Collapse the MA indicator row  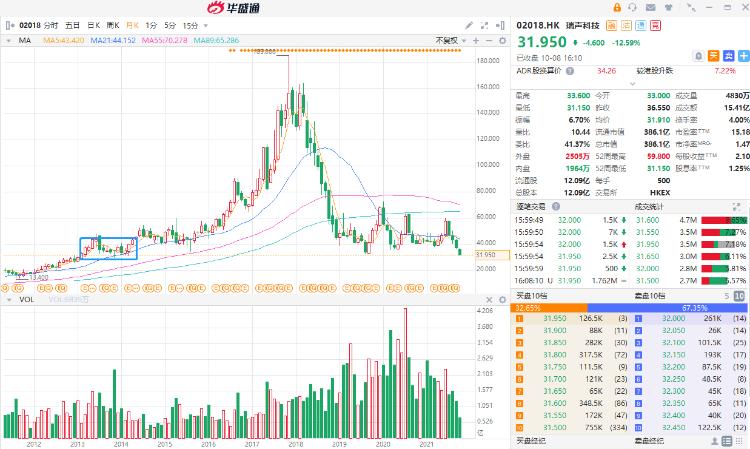click(9, 41)
